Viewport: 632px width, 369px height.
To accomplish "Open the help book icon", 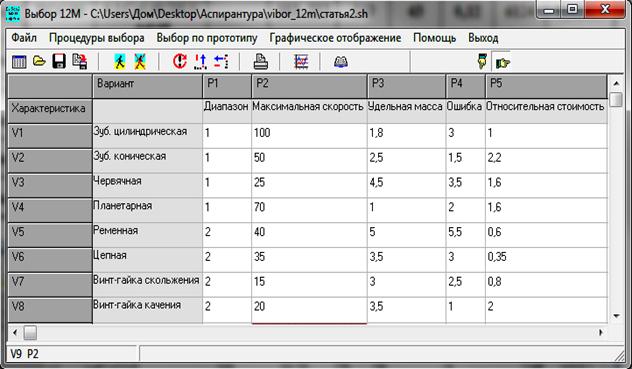I will point(341,62).
